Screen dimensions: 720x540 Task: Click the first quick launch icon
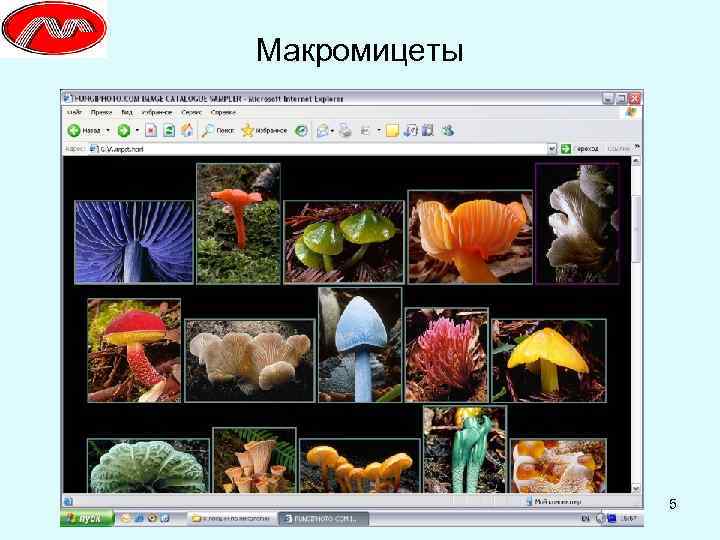pyautogui.click(x=125, y=518)
